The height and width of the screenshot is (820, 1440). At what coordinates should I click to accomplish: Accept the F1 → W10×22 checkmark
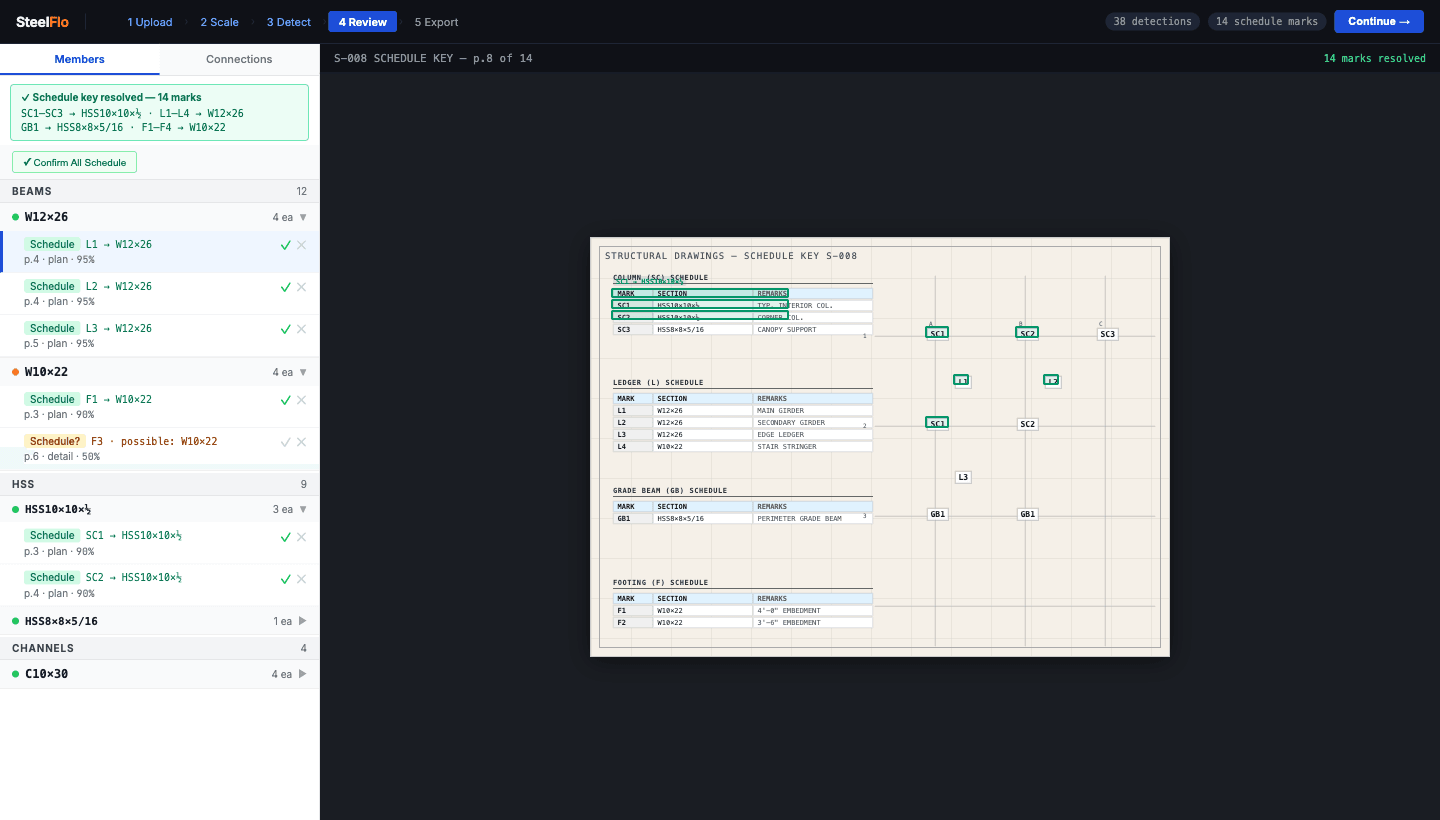click(x=285, y=400)
